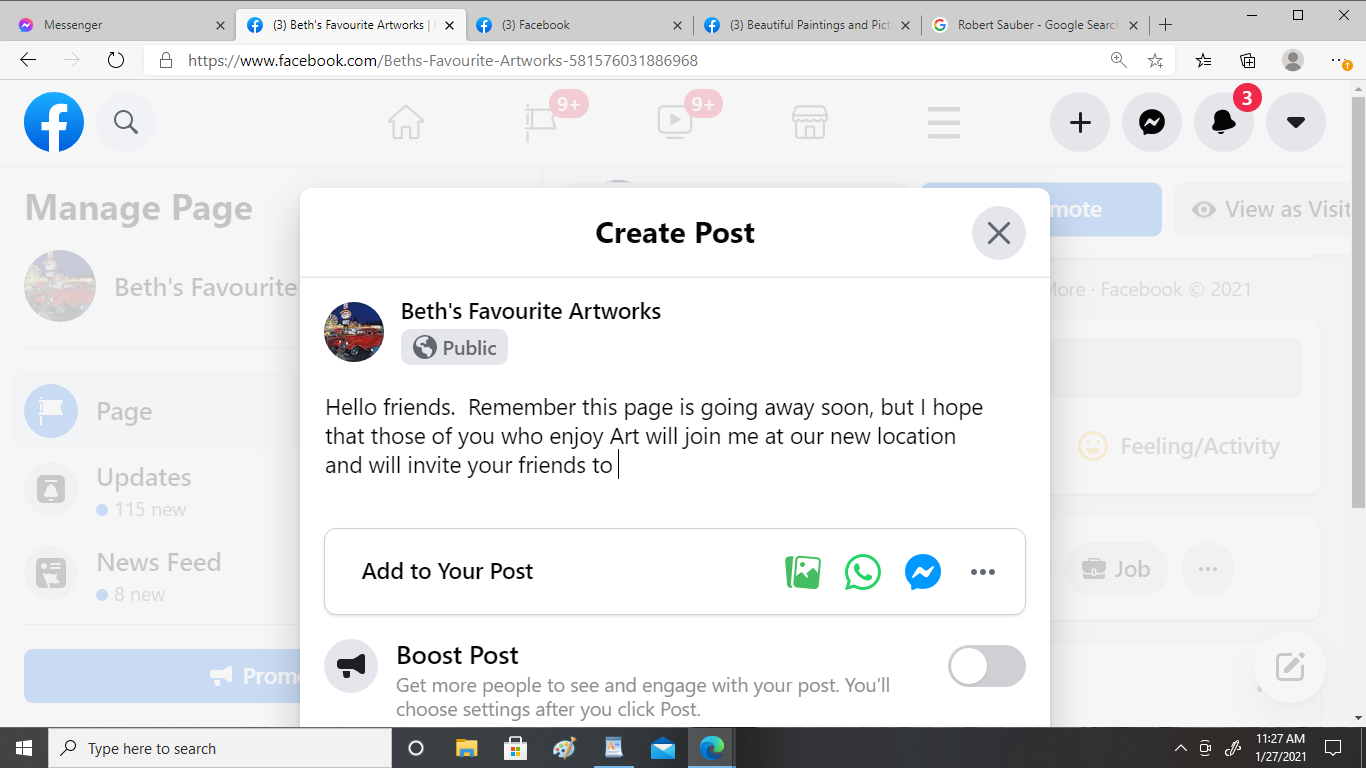Open the browser profile icon
The image size is (1366, 768).
[1293, 60]
